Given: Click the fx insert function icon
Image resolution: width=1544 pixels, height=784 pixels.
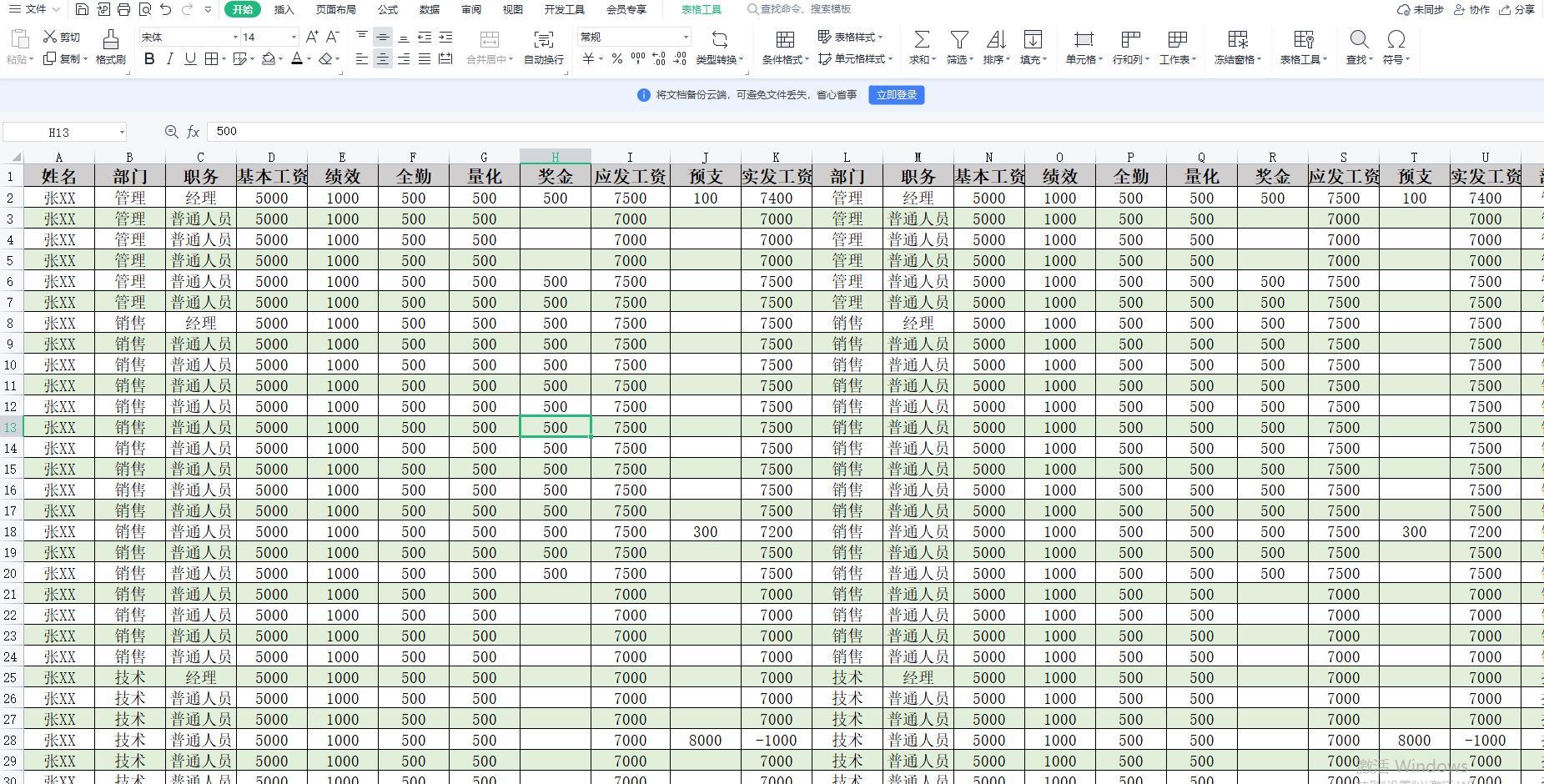Looking at the screenshot, I should (193, 132).
